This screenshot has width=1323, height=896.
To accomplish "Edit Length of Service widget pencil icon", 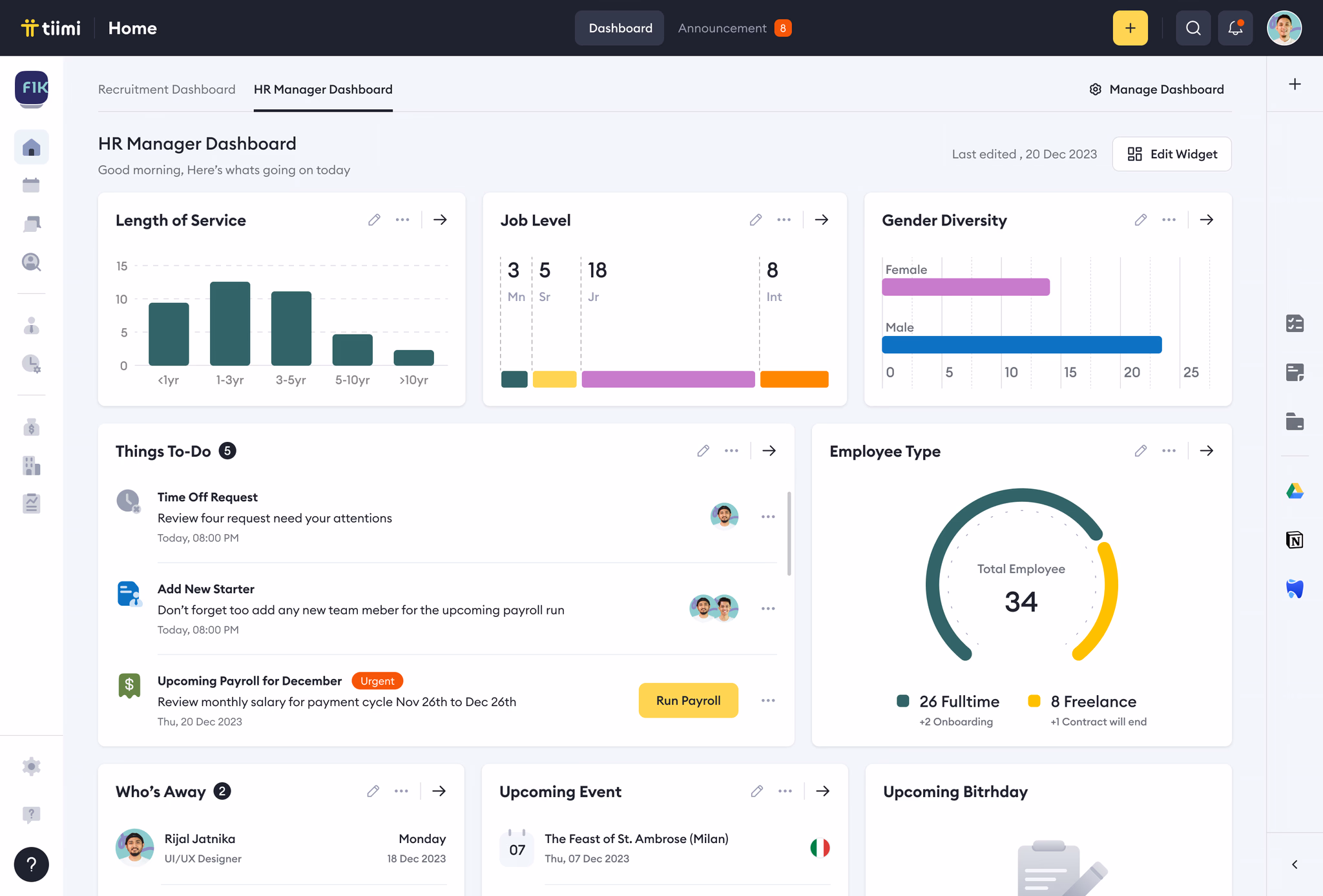I will coord(374,220).
